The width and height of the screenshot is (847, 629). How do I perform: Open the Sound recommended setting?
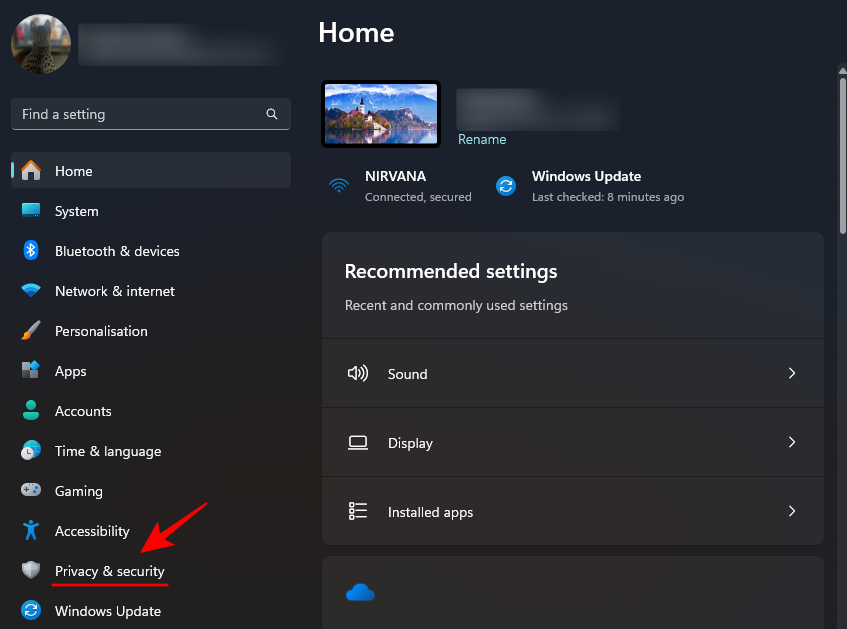pos(573,373)
